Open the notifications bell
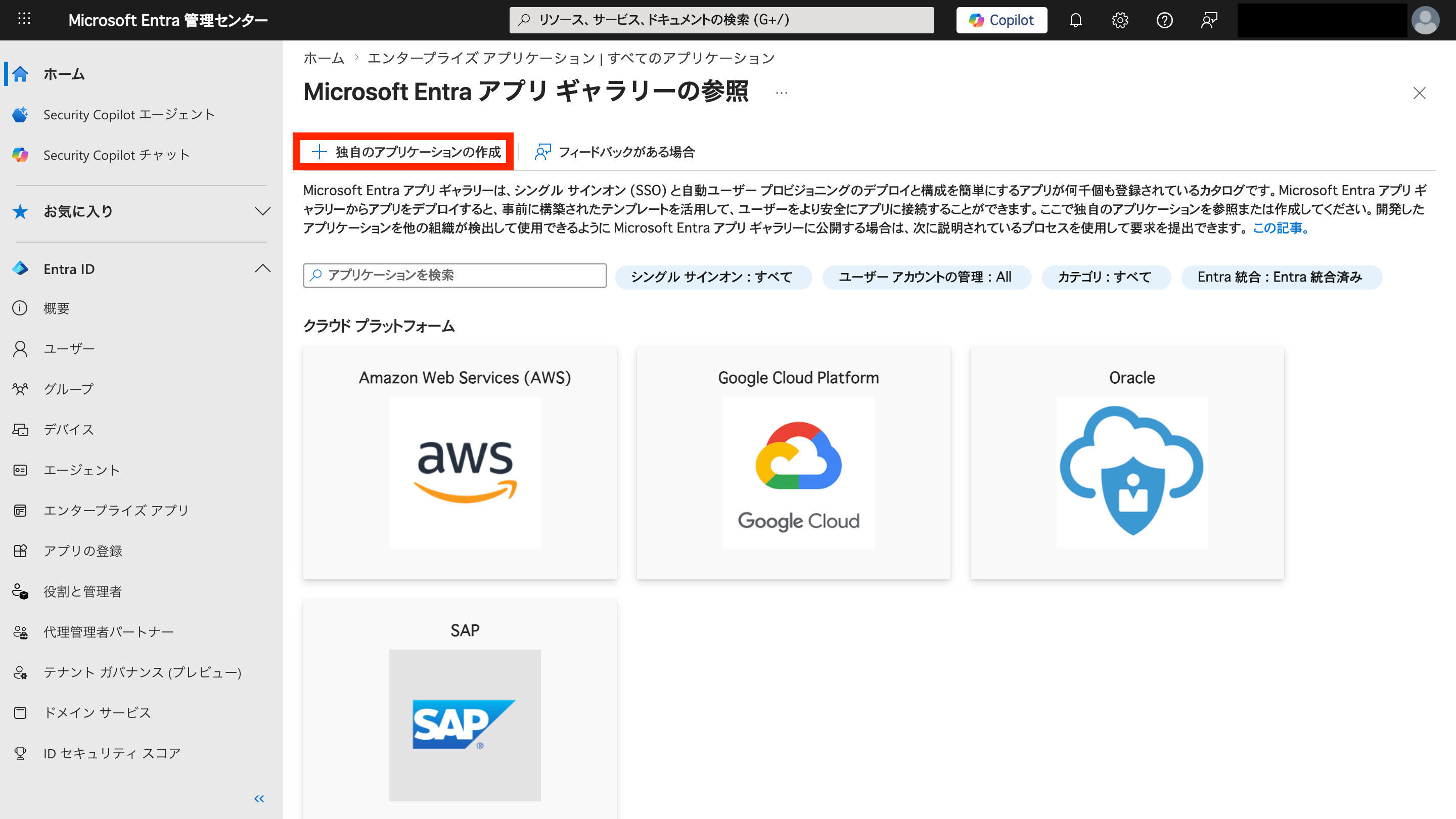Screen dimensions: 1456x819 (1076, 20)
